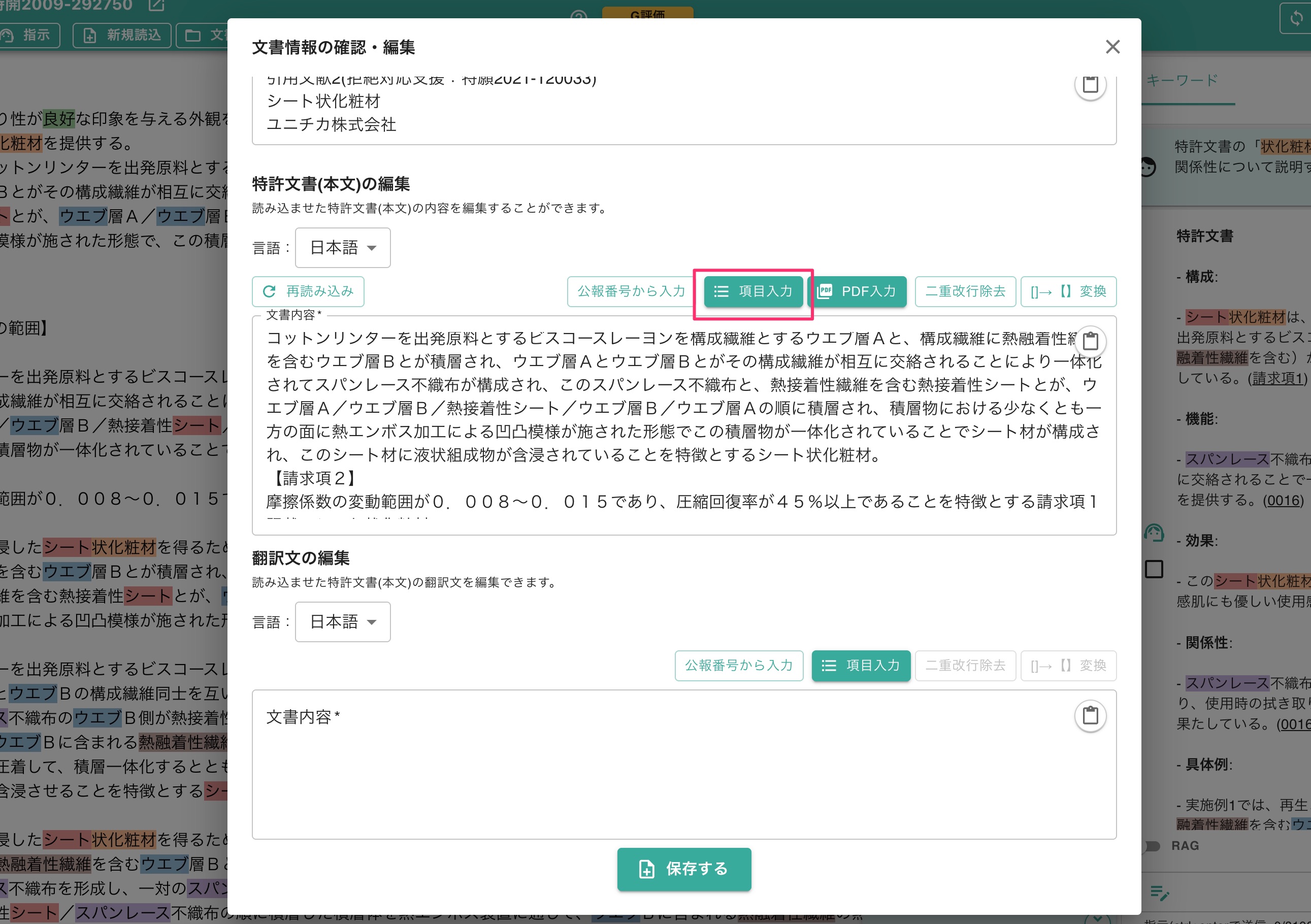Close the 文書情報の確認・編集 dialog
1311x924 pixels.
click(x=1112, y=47)
